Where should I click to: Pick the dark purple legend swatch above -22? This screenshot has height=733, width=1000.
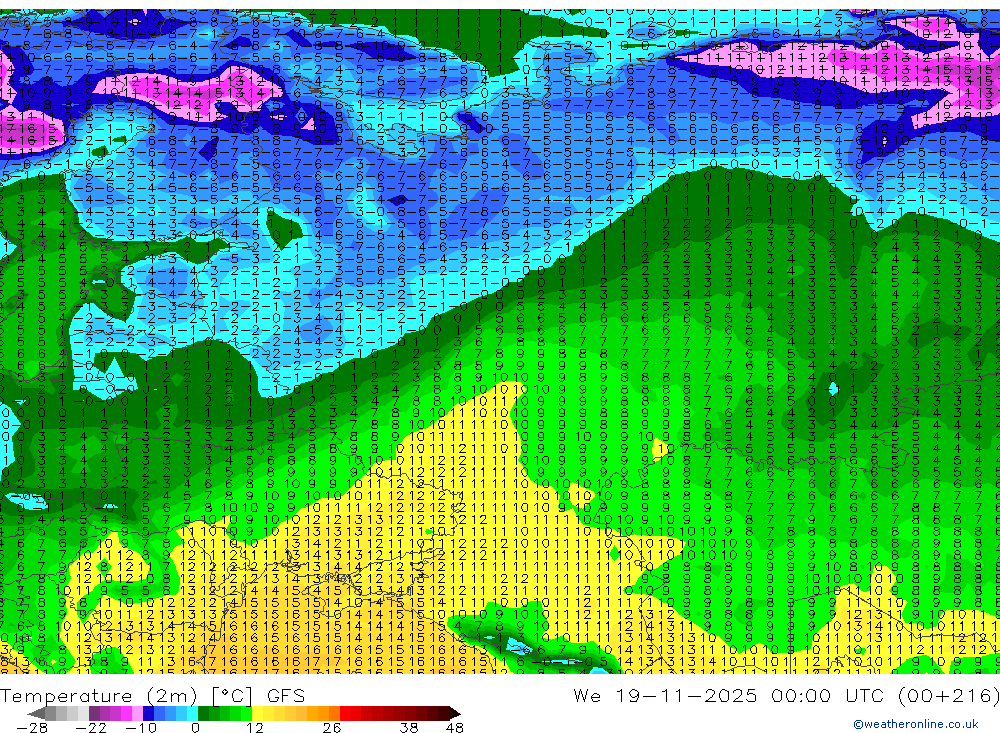pos(94,714)
